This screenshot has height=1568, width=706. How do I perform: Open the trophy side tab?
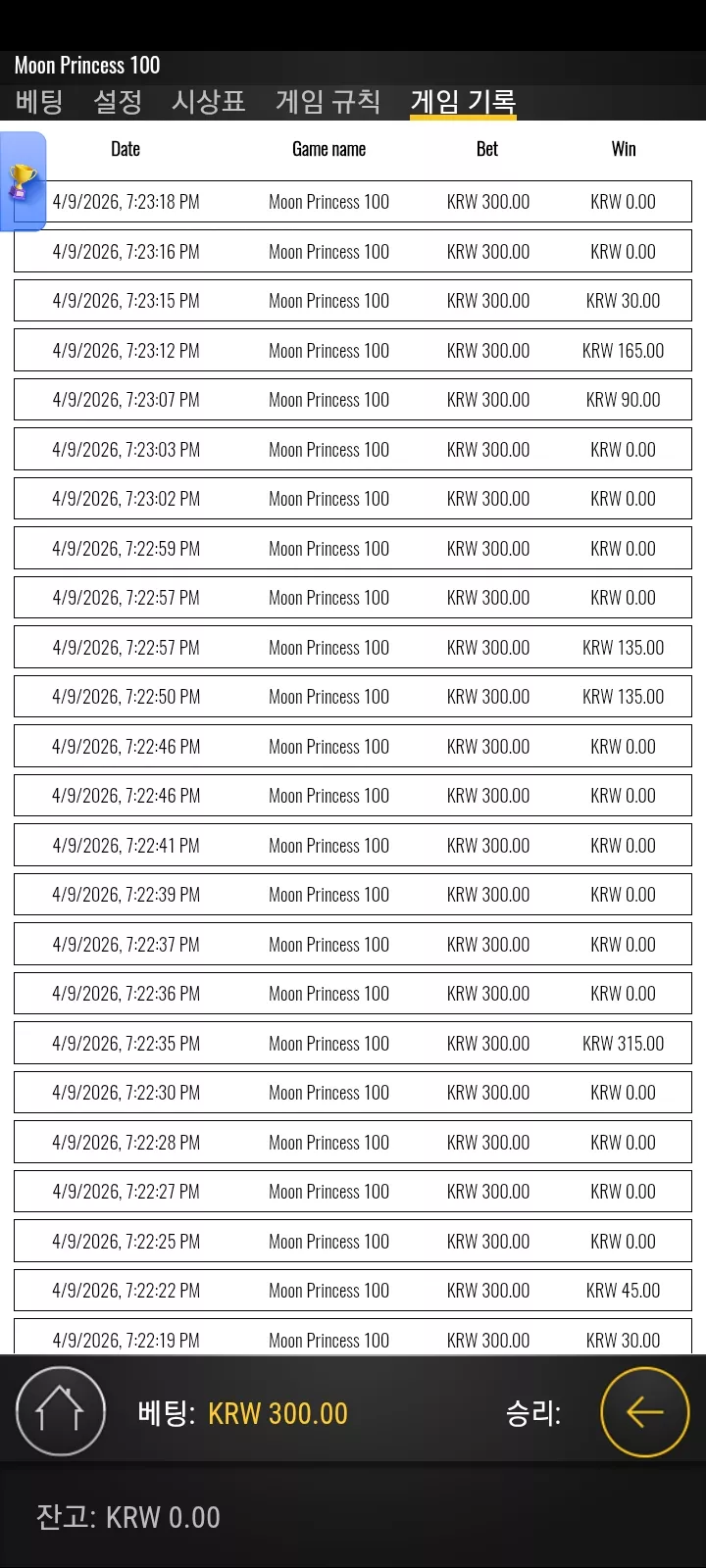click(x=23, y=182)
